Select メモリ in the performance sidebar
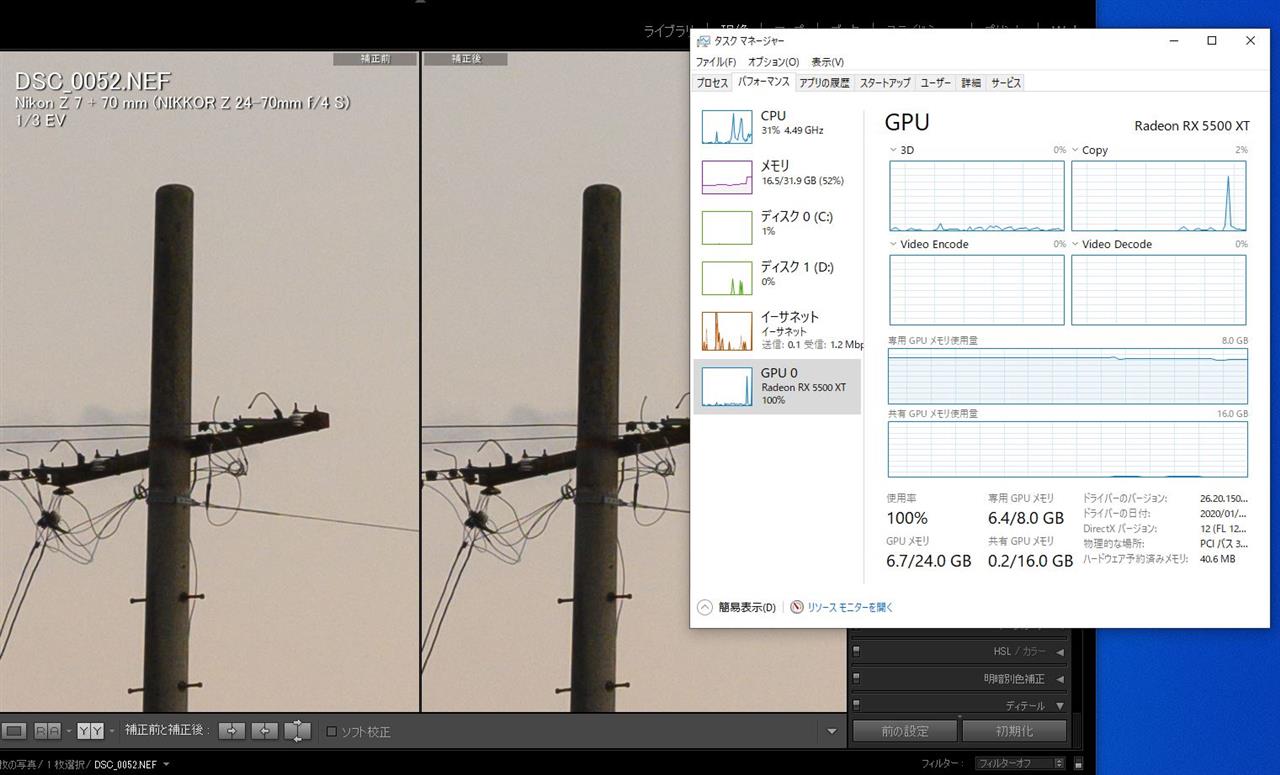 tap(777, 175)
